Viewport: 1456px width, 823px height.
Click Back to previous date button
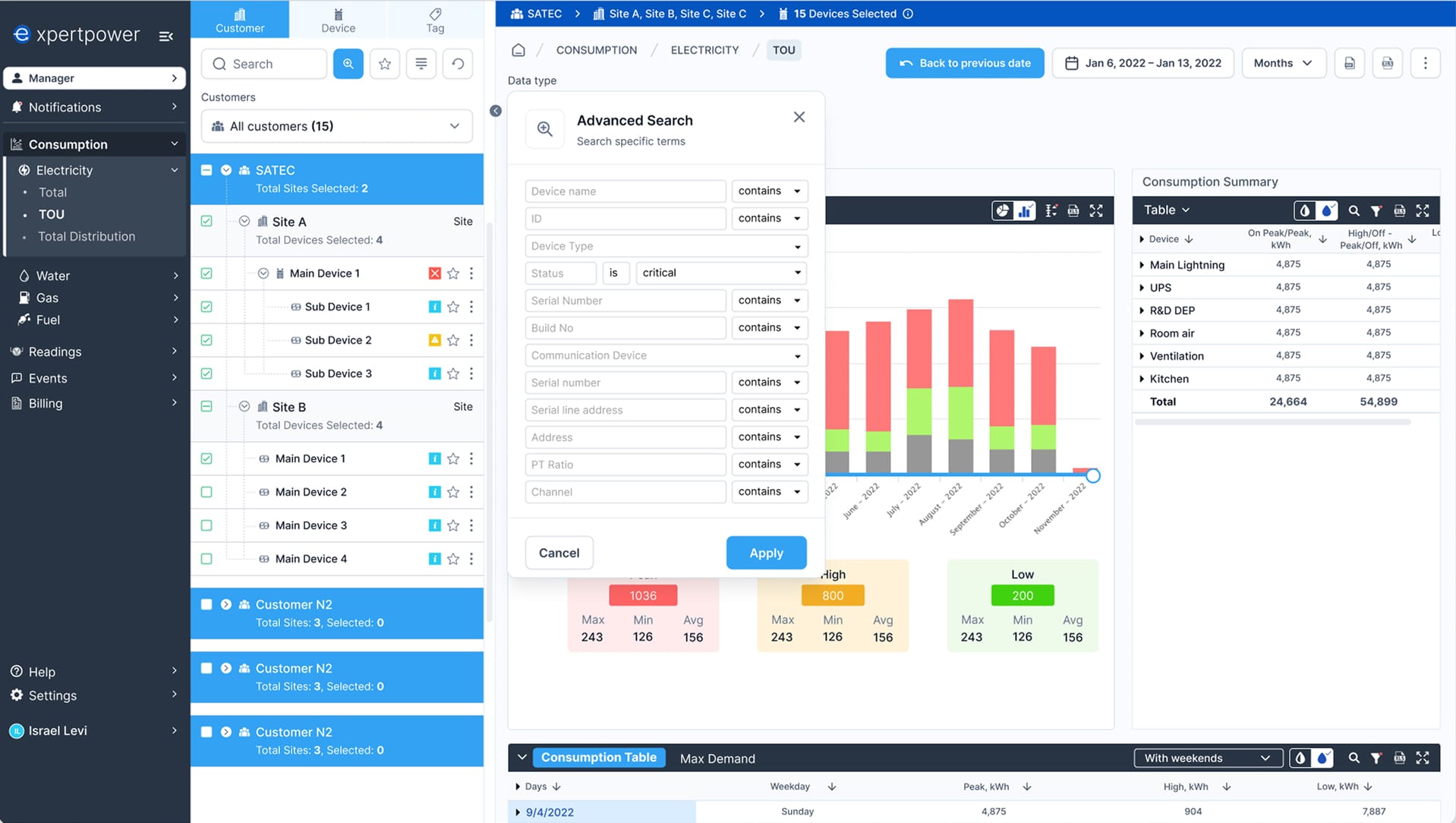pos(964,63)
